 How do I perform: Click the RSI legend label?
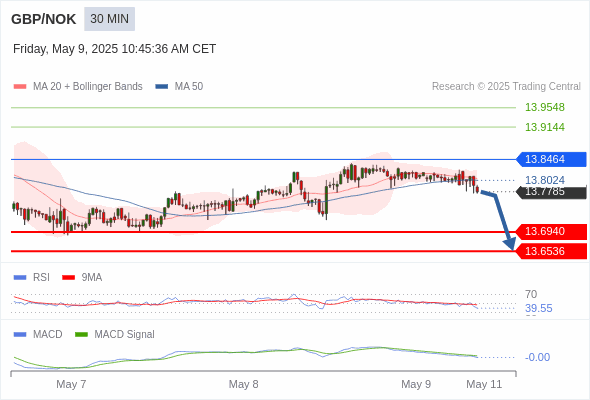41,278
